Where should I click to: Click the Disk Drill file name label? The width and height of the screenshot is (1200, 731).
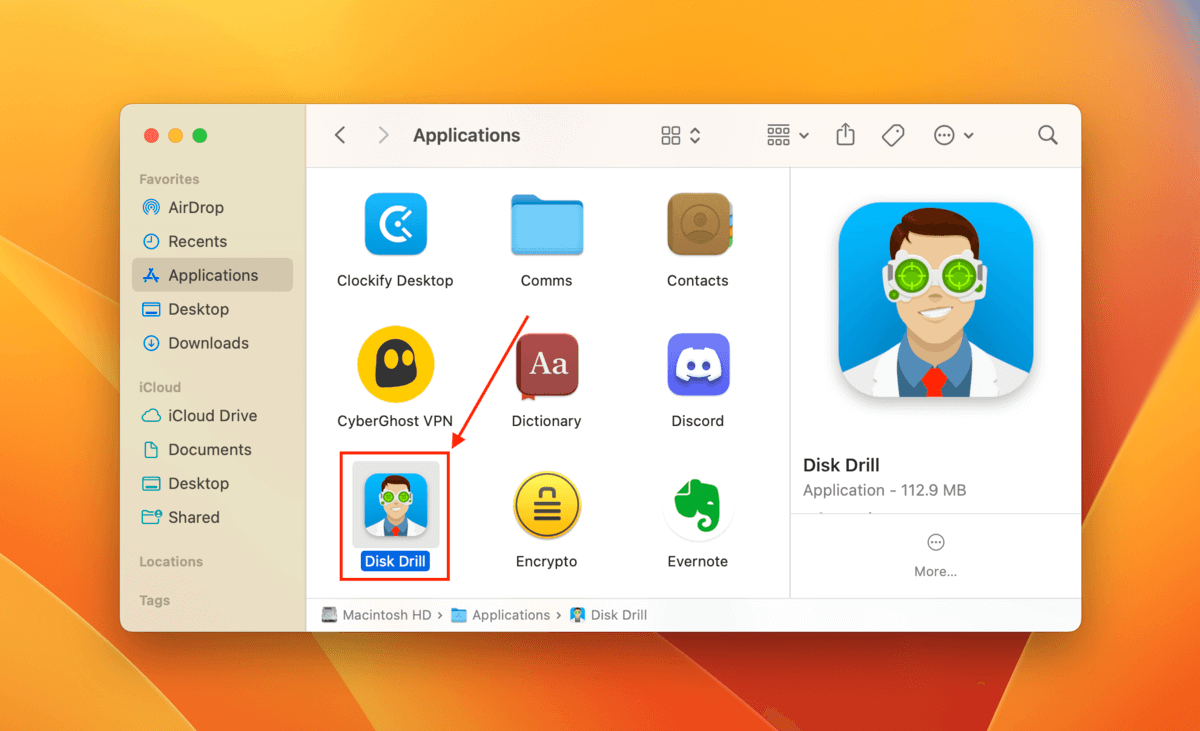[x=395, y=561]
